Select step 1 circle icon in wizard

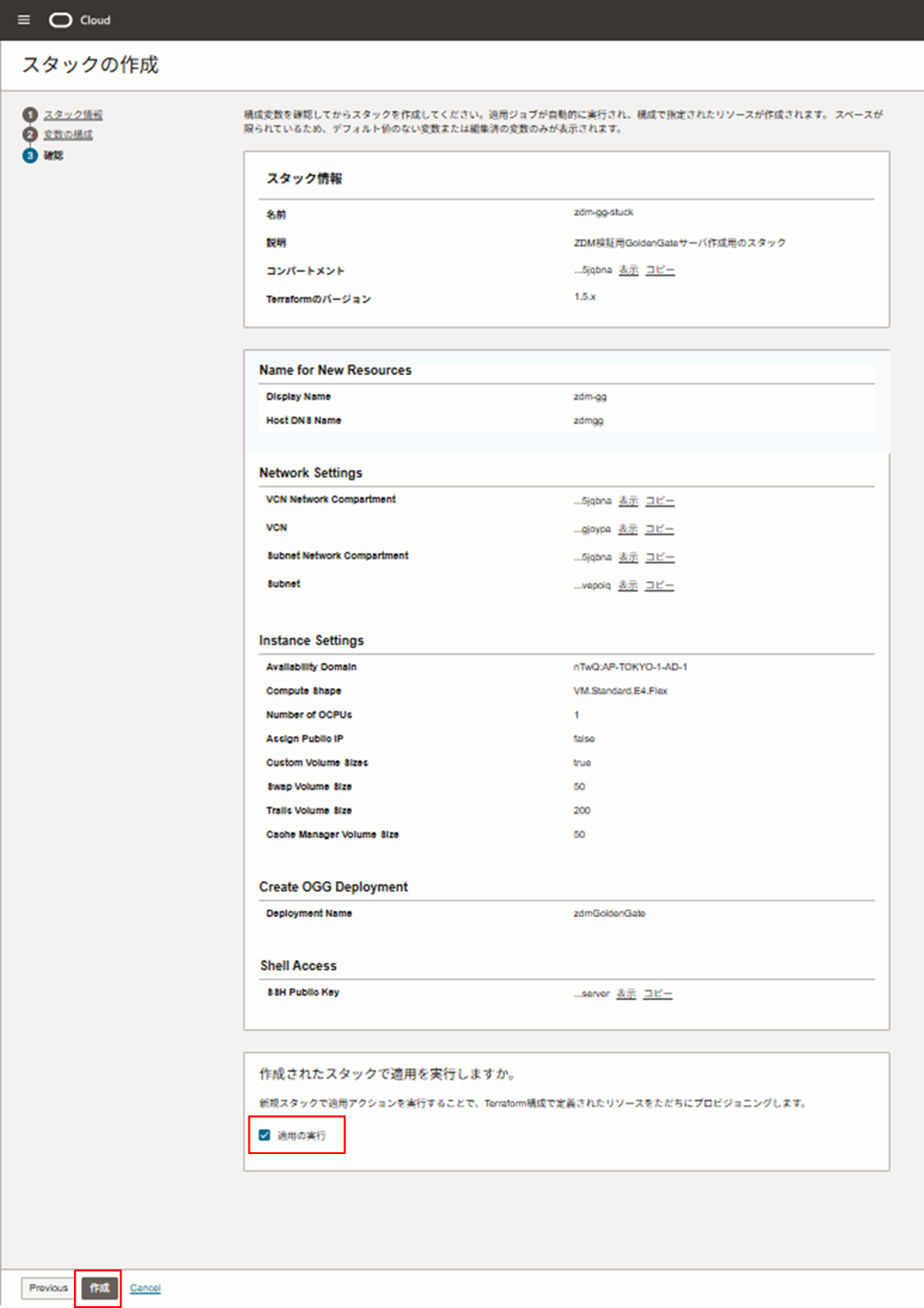[30, 114]
